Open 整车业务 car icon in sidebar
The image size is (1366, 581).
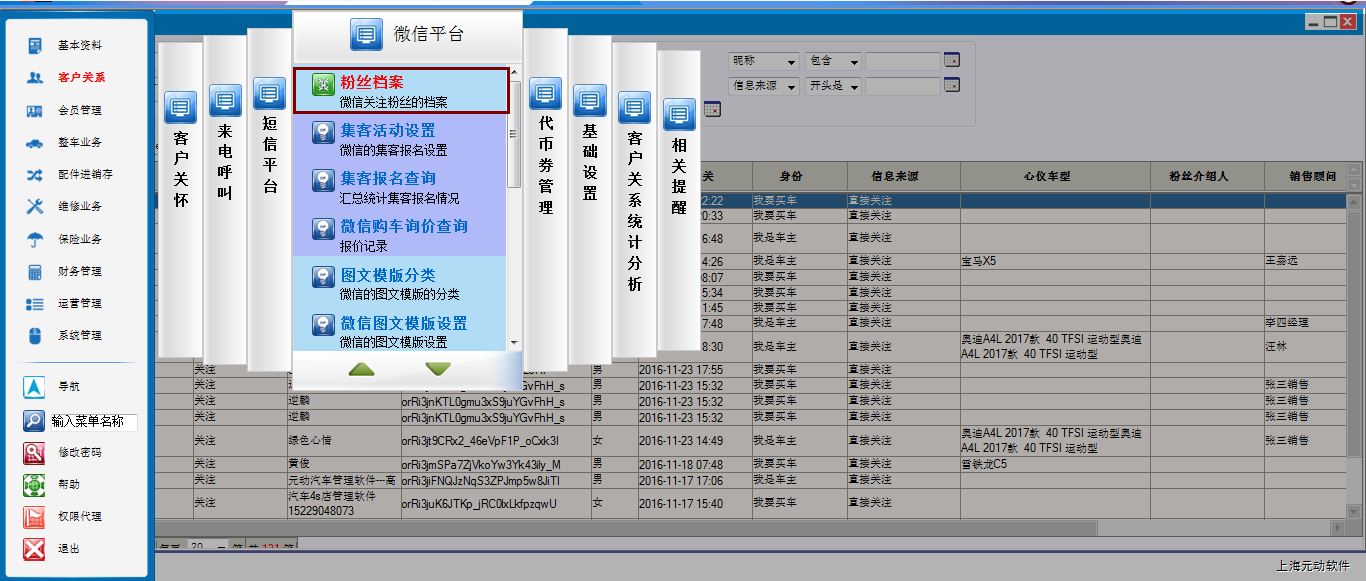tap(35, 142)
